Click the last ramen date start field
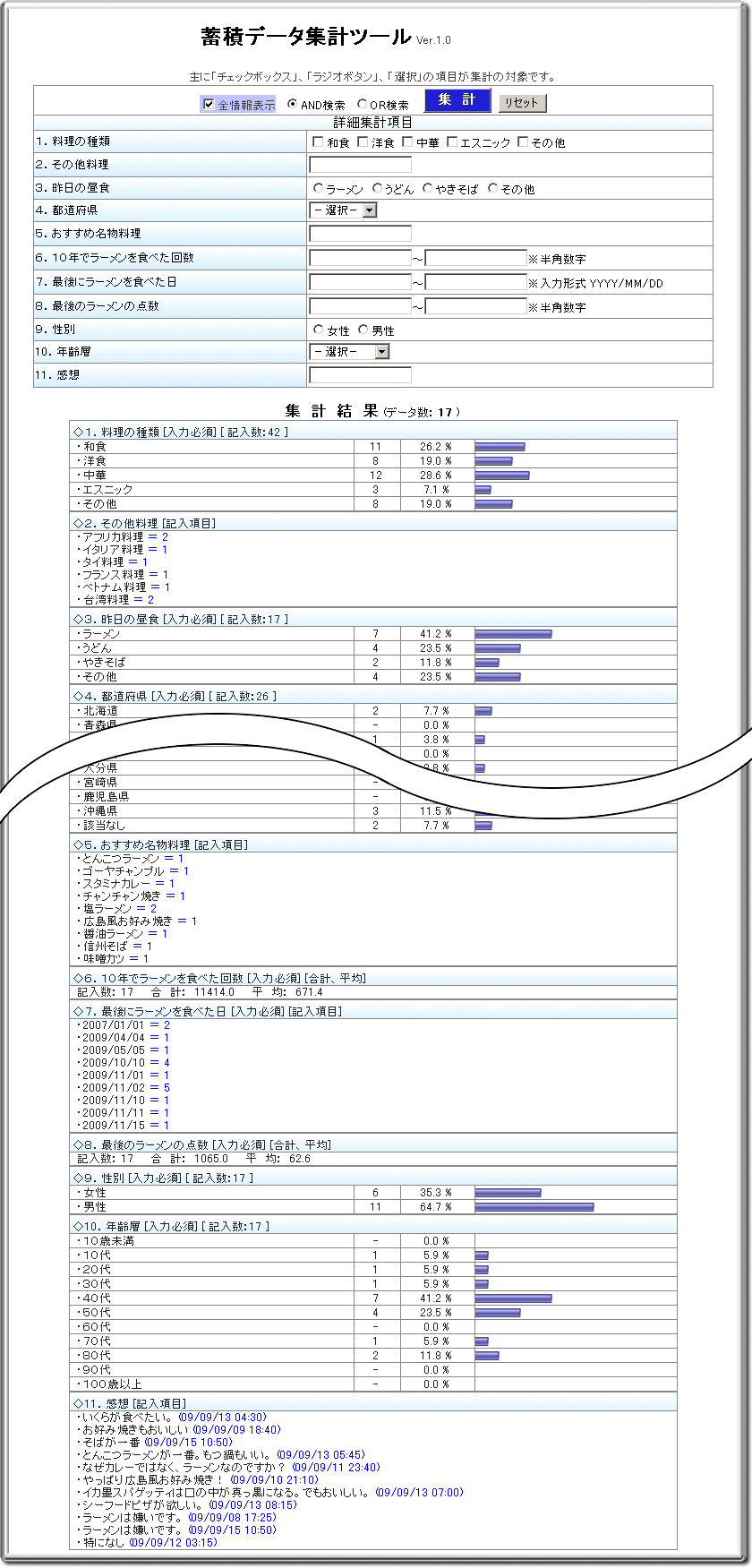The image size is (752, 1568). (360, 282)
